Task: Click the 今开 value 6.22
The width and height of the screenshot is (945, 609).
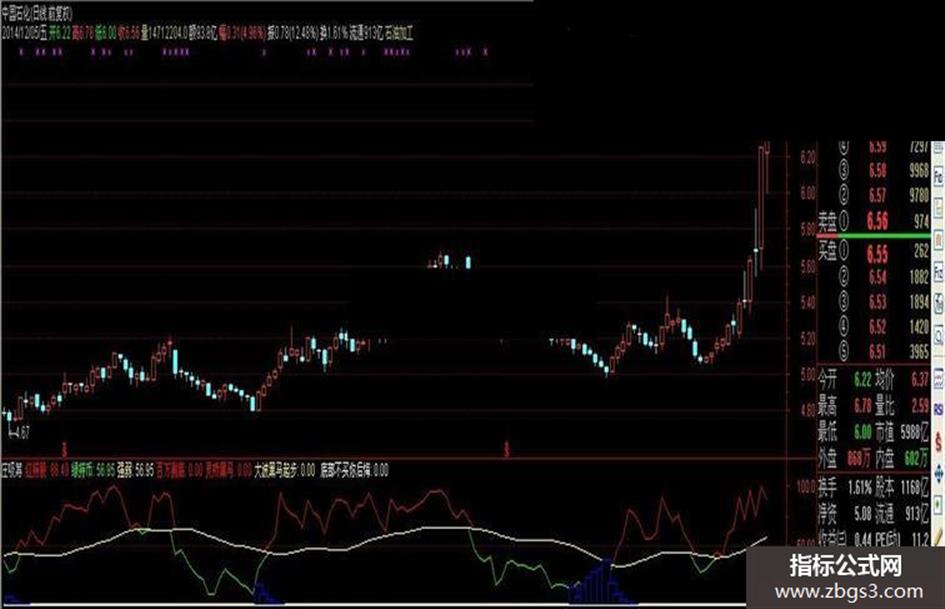Action: click(x=863, y=380)
